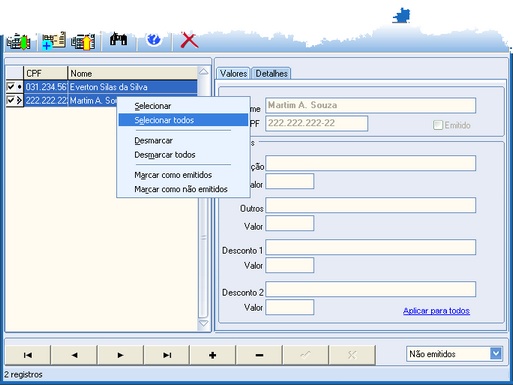
Task: Select the 222.222.22 CPF cell
Action: [x=46, y=100]
